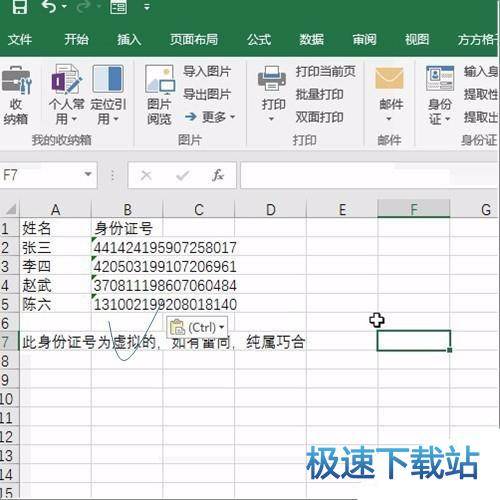The image size is (500, 500).
Task: Select column D header
Action: tap(271, 210)
